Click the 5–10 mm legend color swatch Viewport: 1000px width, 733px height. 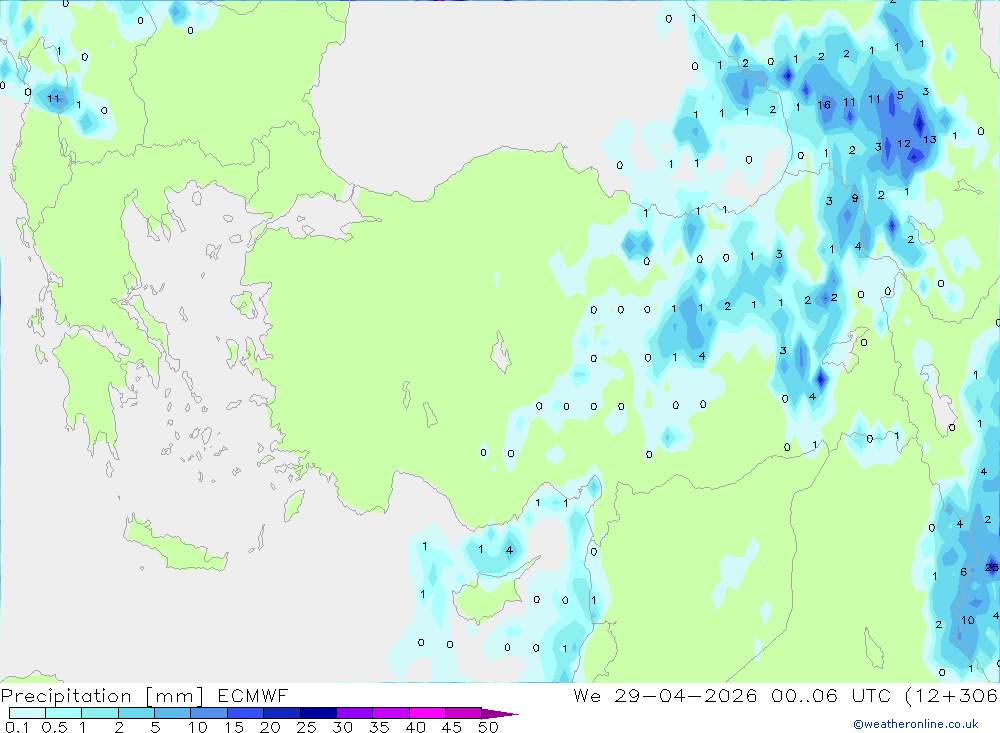(173, 713)
